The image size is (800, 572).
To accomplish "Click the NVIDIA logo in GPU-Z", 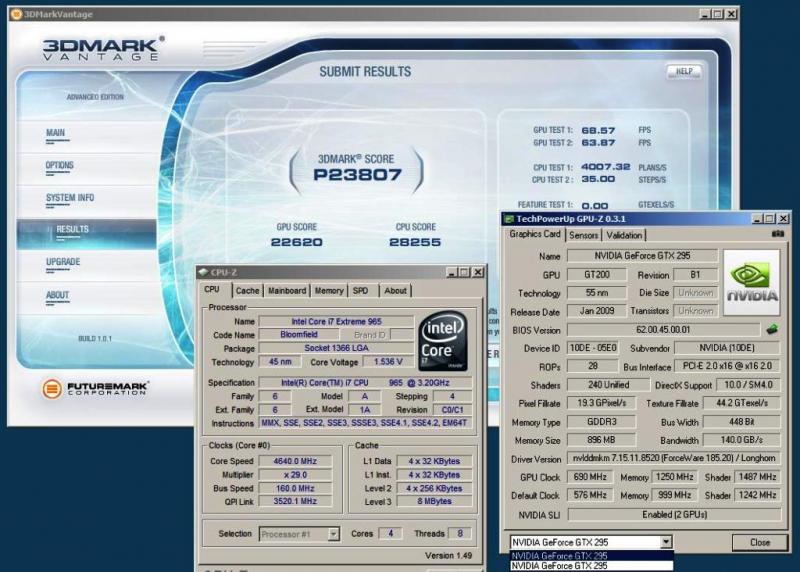I will pyautogui.click(x=752, y=282).
